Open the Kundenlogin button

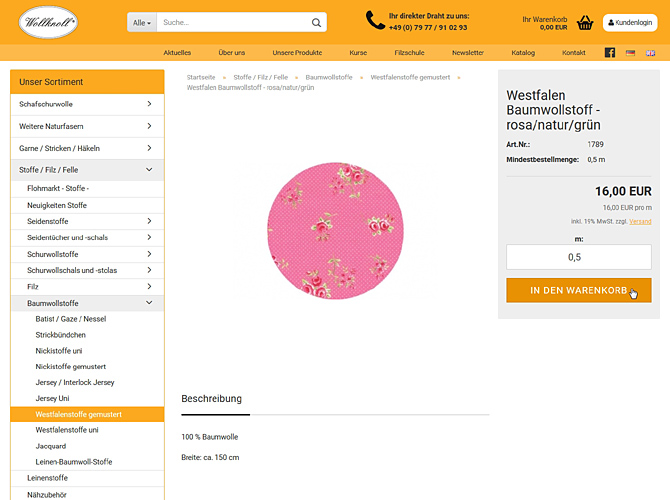(630, 23)
